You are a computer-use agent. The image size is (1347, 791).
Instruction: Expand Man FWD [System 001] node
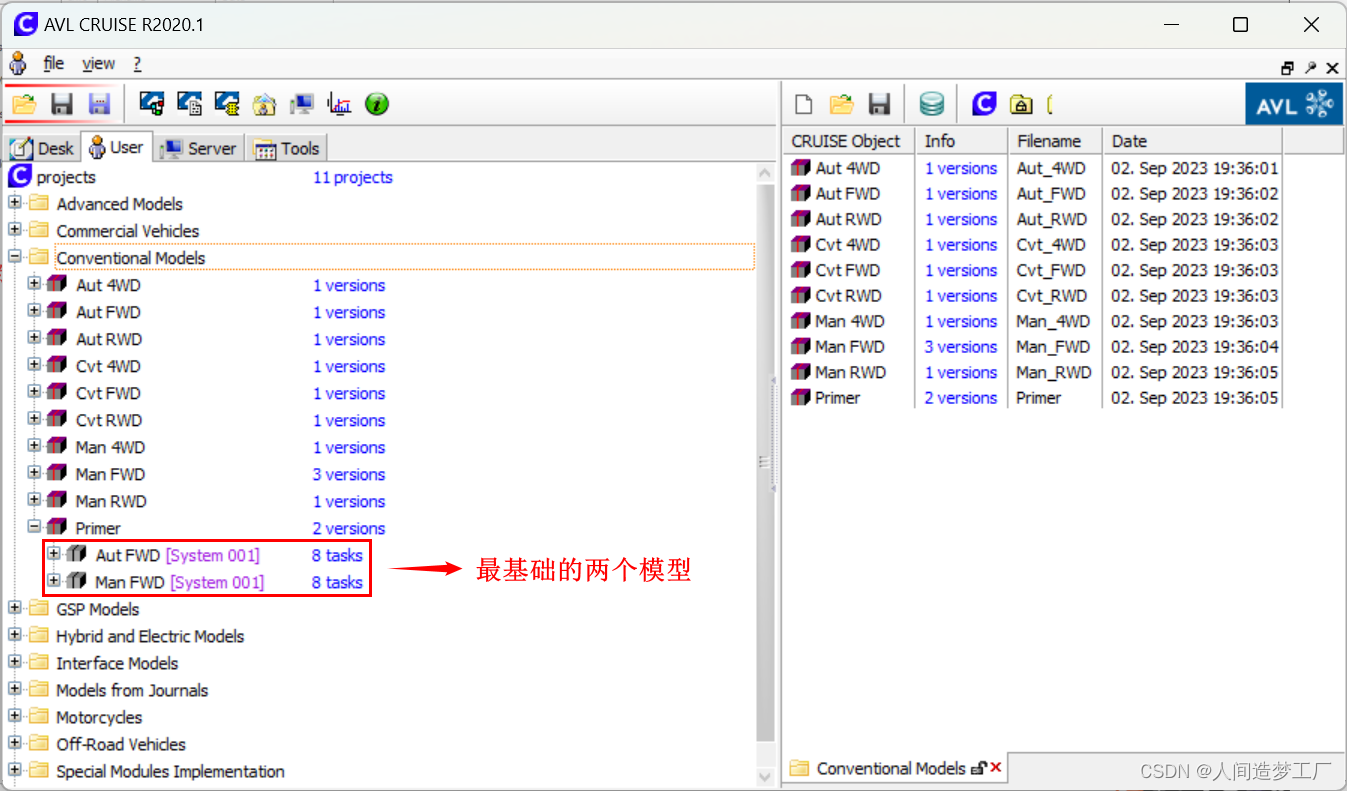(54, 581)
